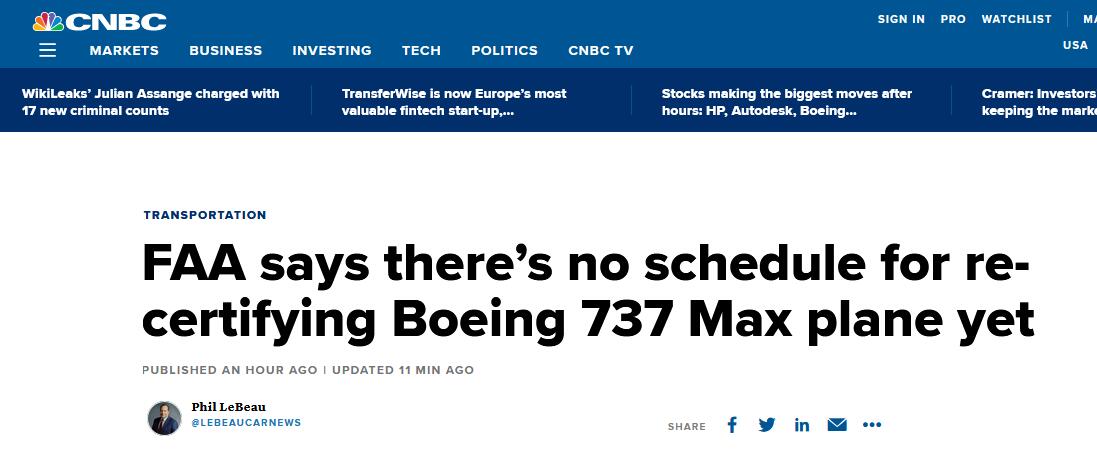
Task: Share article on Twitter
Action: [x=767, y=425]
